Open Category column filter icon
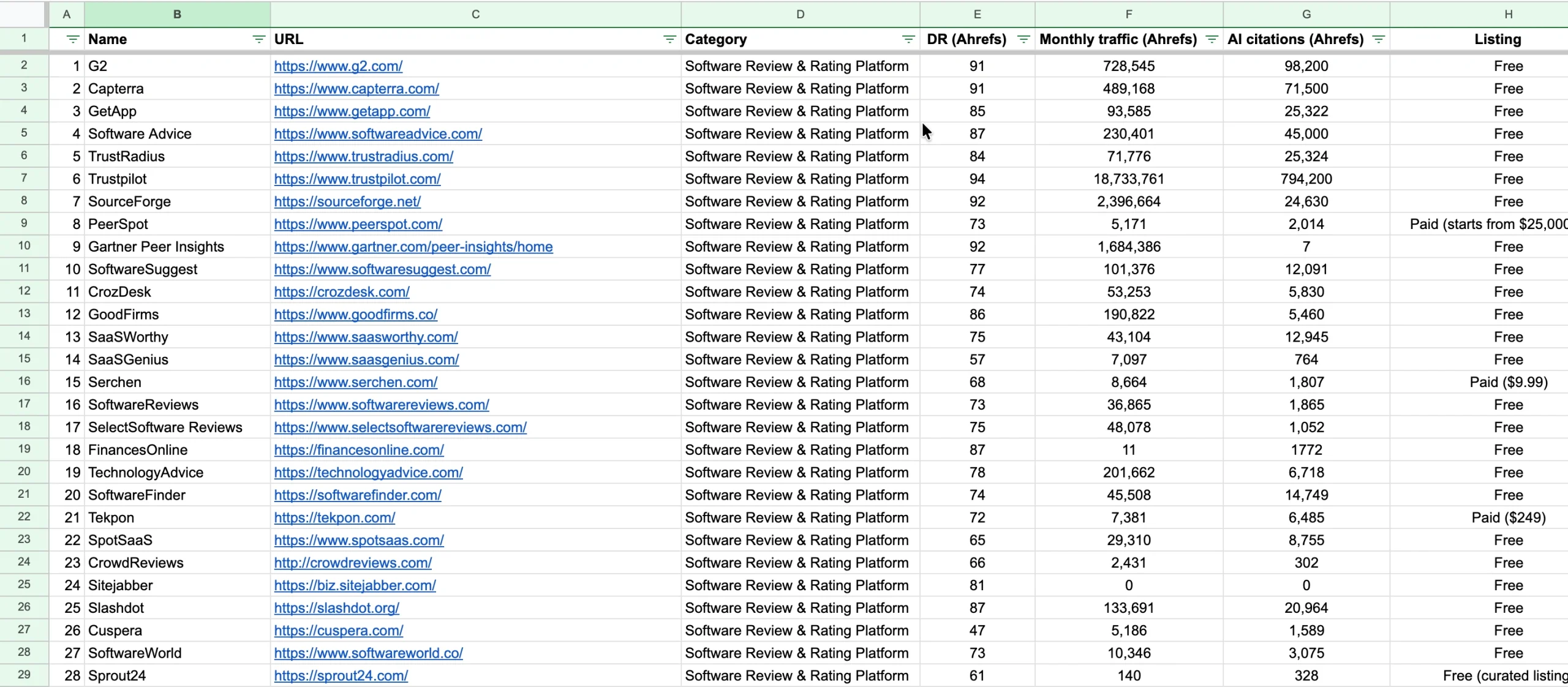The image size is (1568, 687). point(908,39)
